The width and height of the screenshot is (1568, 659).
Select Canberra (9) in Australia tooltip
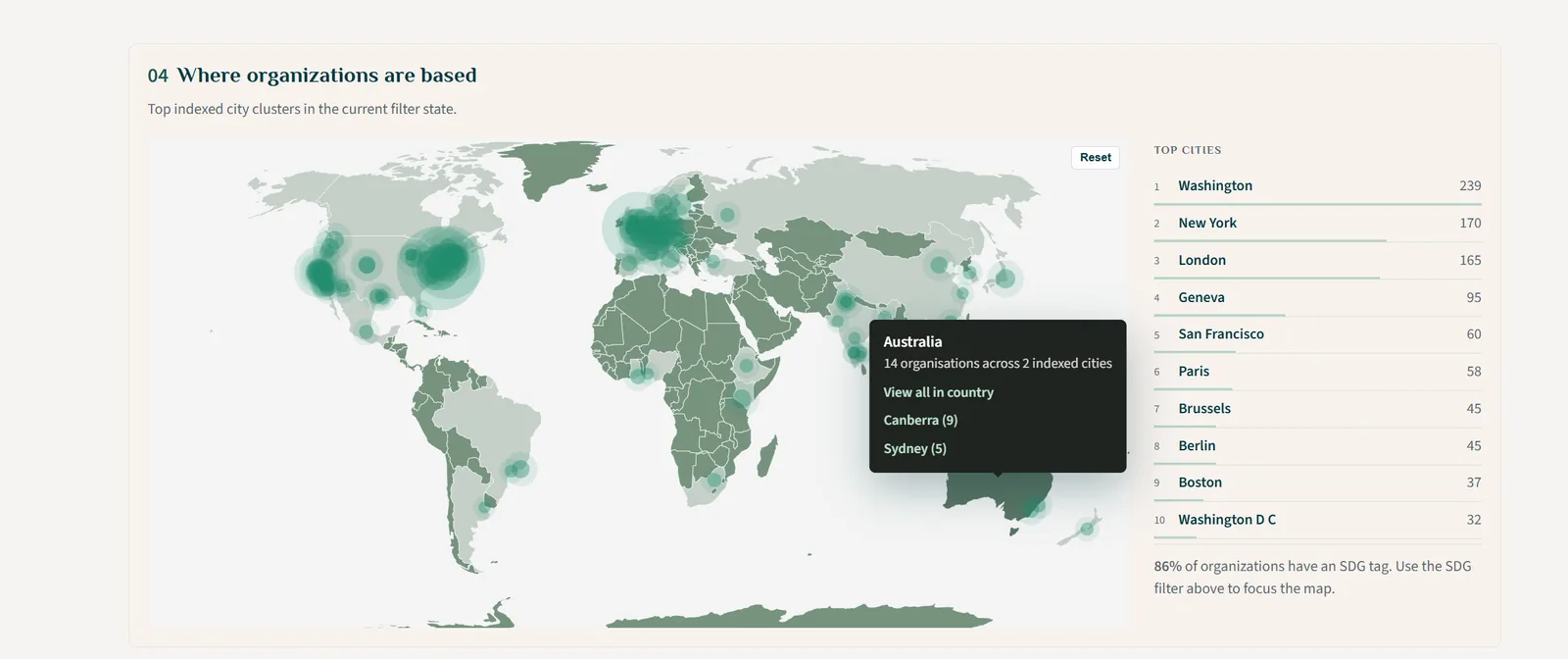click(x=920, y=420)
